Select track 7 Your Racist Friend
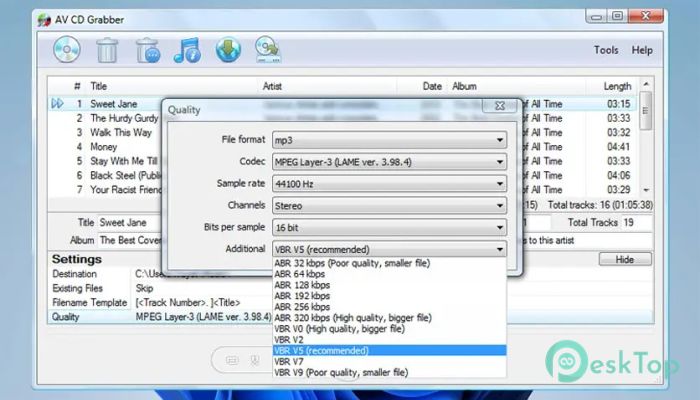Screen dimensions: 700x400 point(126,190)
